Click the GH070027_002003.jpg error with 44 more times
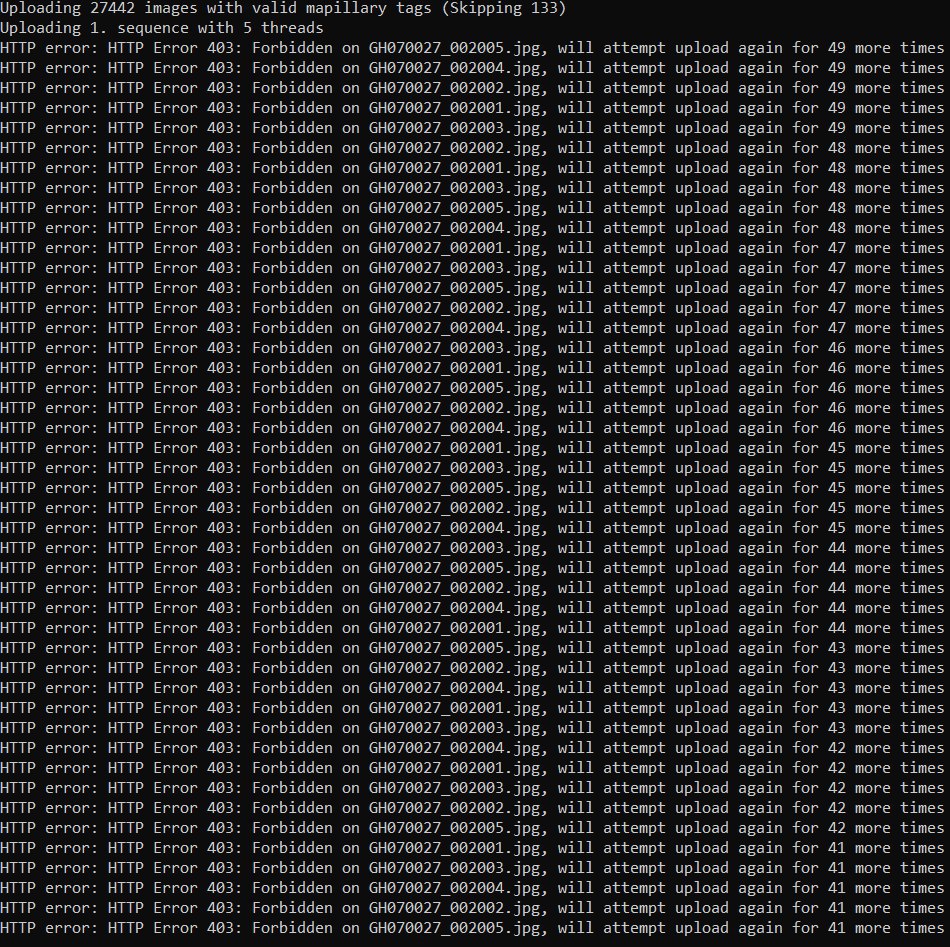 pos(472,548)
